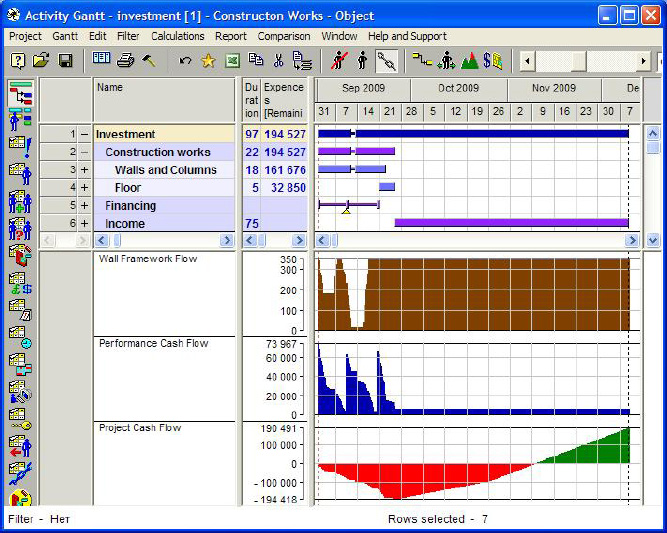Toggle the pressed link chain toolbar button

point(387,61)
